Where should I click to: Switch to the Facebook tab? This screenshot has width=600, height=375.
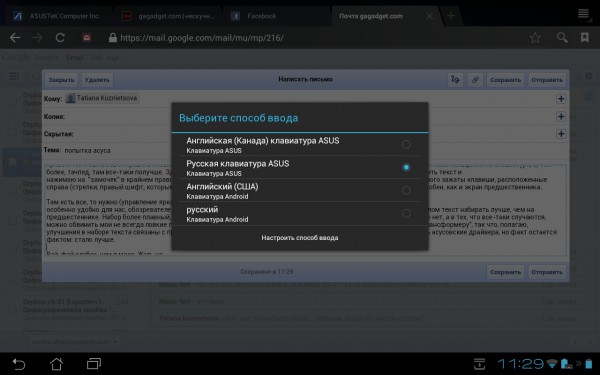pos(277,16)
